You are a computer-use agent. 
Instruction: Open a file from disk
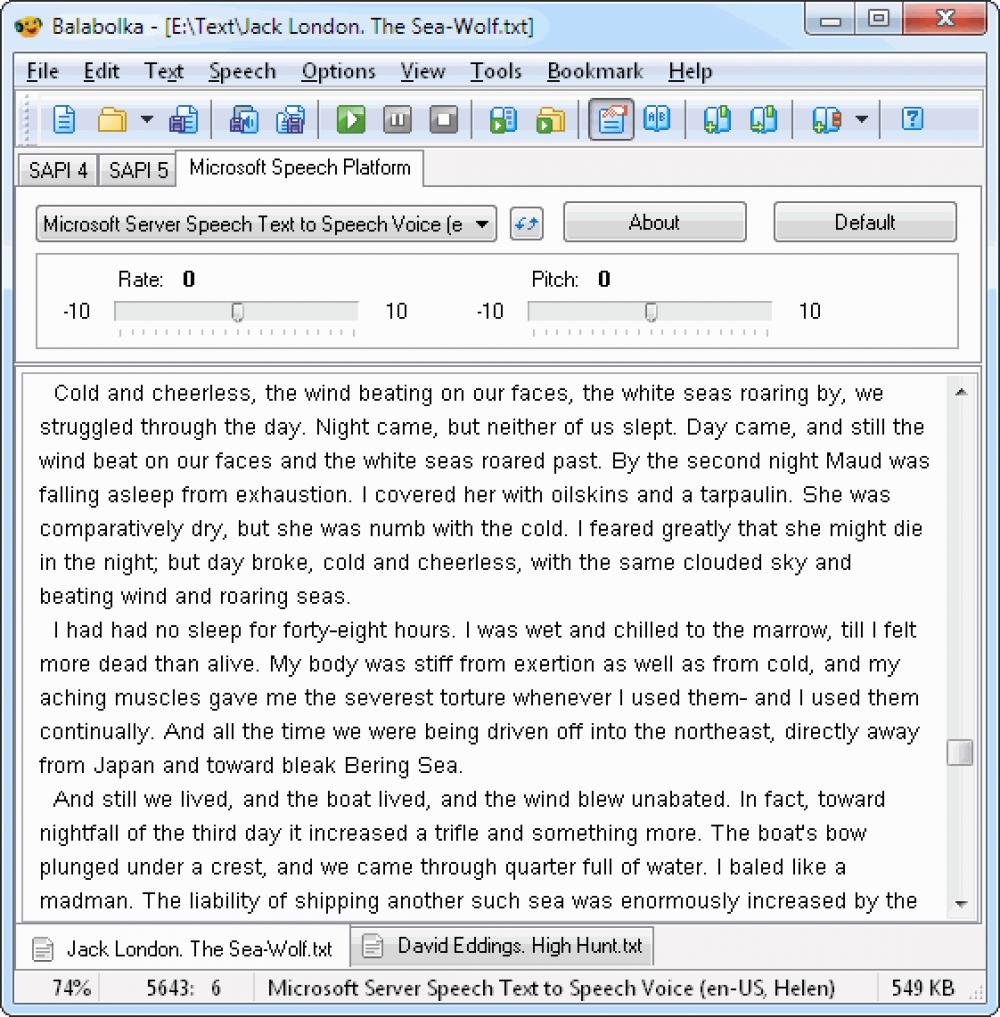(x=113, y=119)
